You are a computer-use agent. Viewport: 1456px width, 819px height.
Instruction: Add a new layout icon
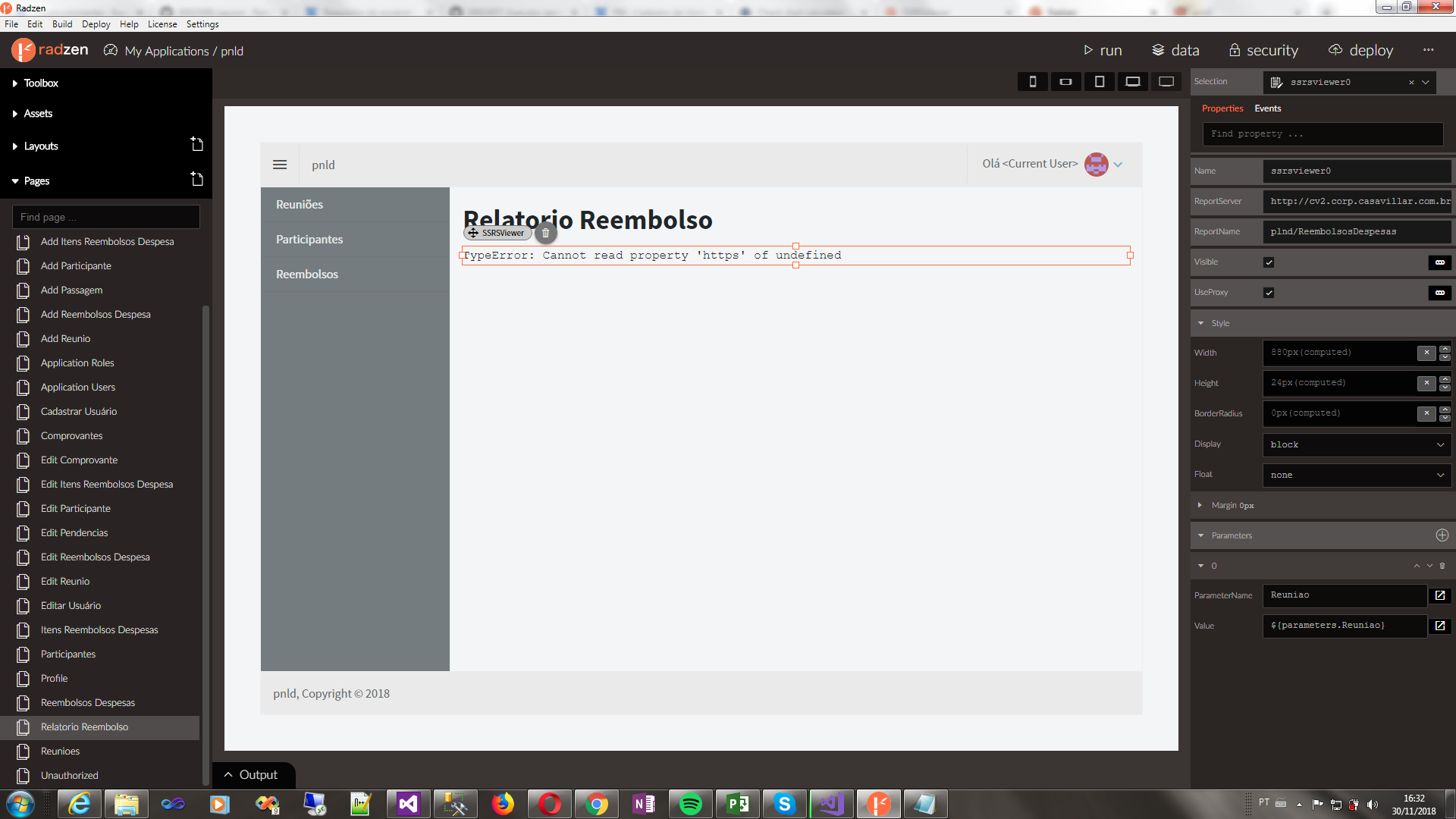click(196, 144)
